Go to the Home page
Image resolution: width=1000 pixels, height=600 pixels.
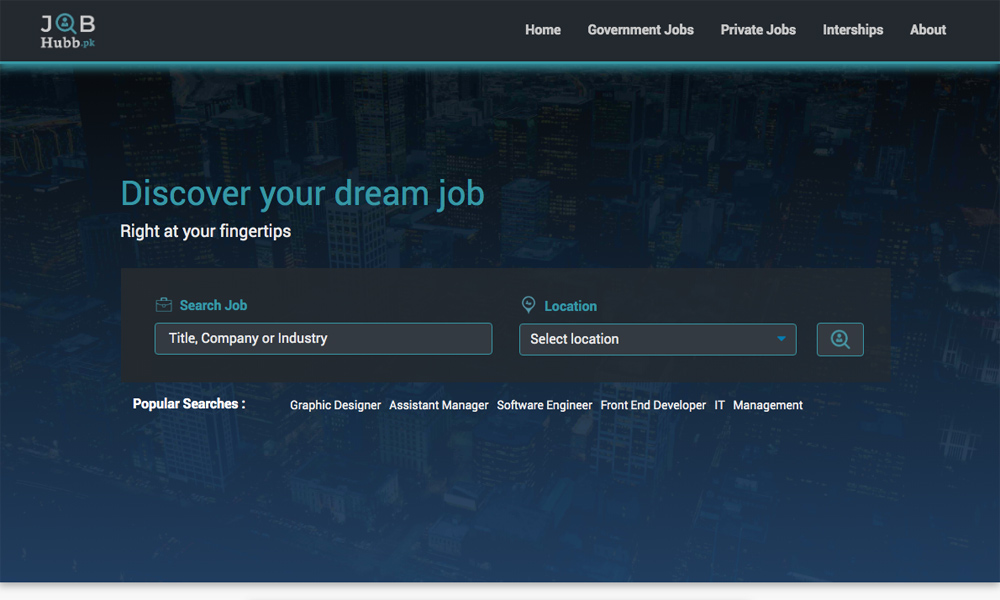(543, 30)
